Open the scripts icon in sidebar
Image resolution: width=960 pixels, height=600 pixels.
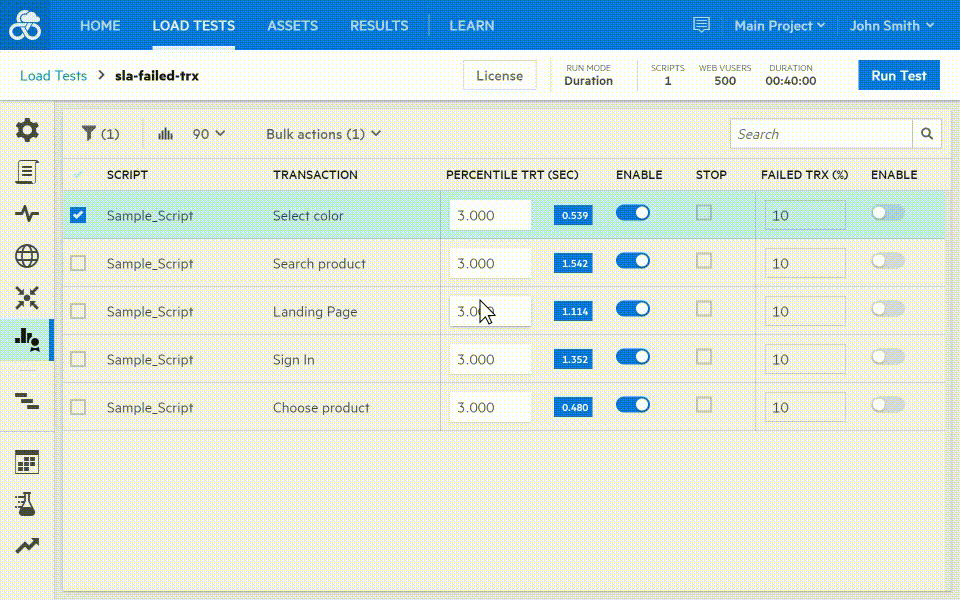(27, 171)
